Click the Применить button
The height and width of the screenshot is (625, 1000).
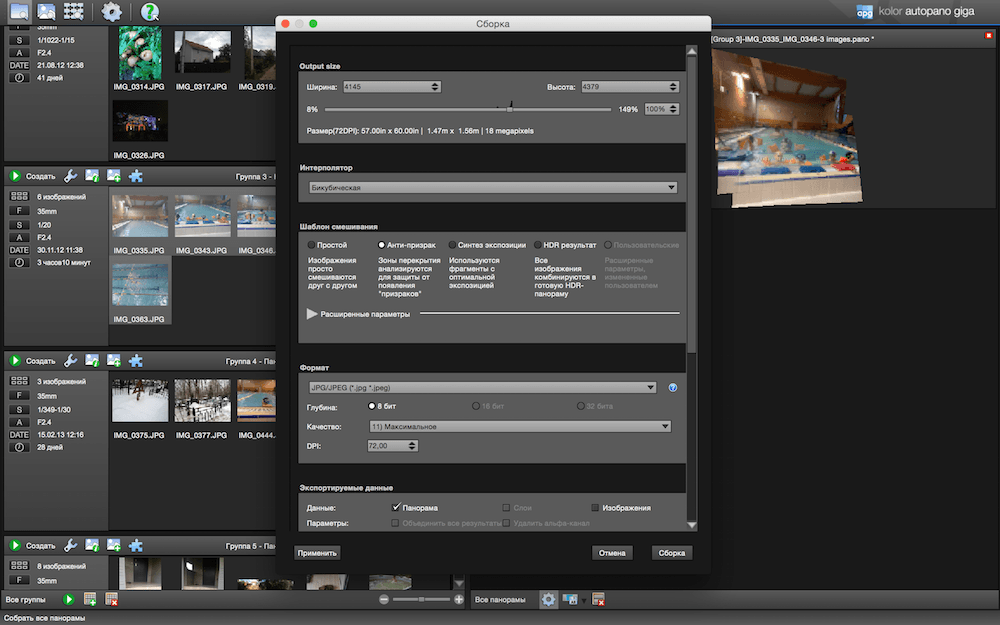tap(317, 553)
